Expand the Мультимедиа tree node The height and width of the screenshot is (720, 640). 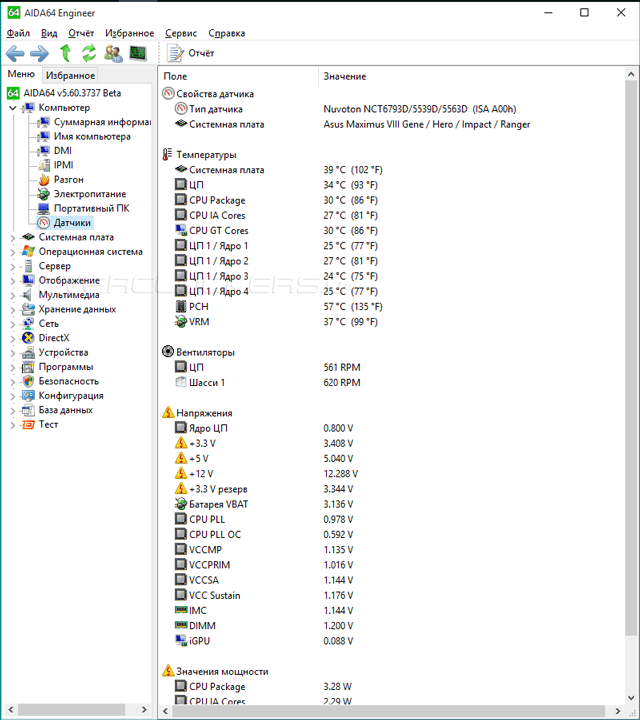pos(13,295)
